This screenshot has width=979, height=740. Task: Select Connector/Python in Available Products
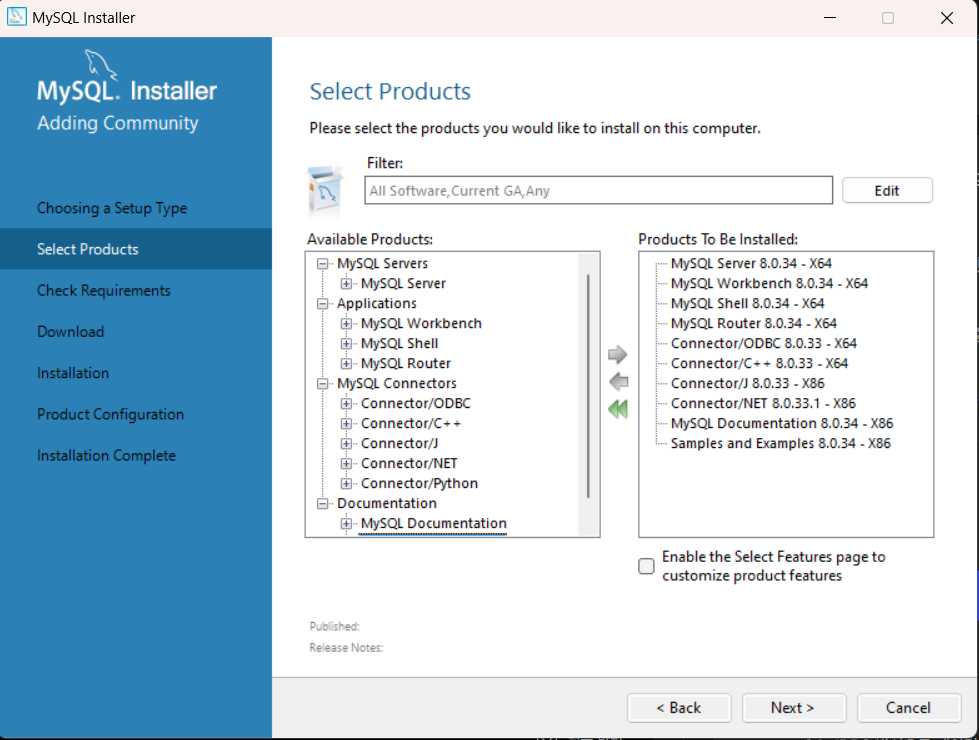[420, 483]
